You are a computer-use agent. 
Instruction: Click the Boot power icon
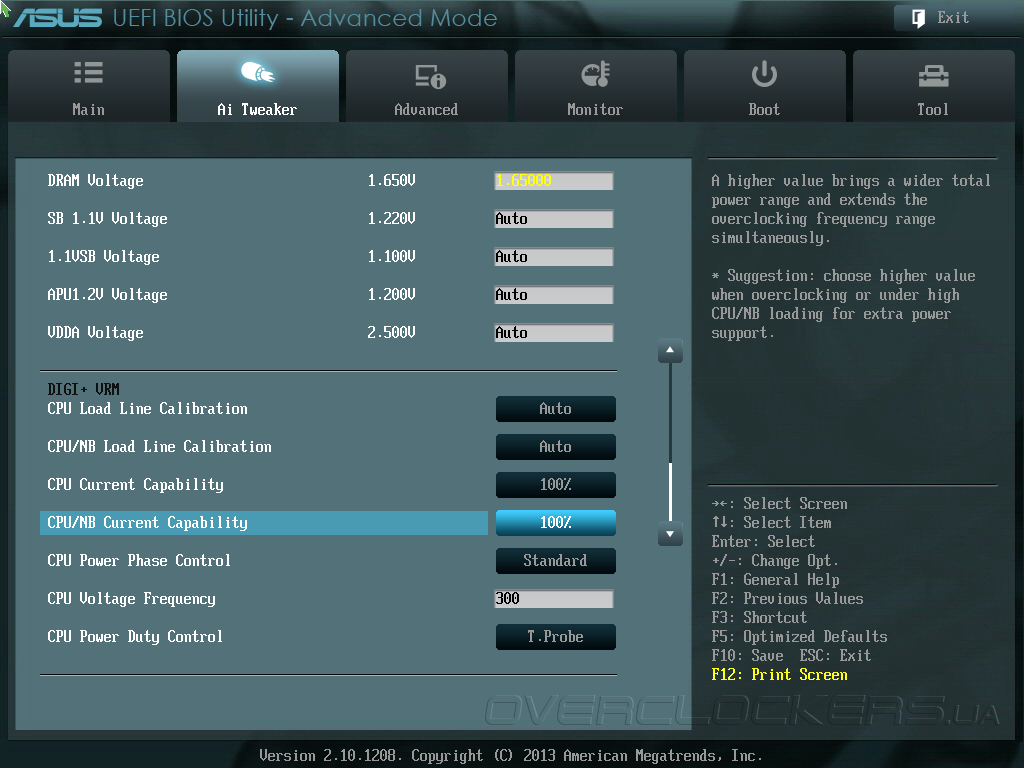pyautogui.click(x=764, y=74)
